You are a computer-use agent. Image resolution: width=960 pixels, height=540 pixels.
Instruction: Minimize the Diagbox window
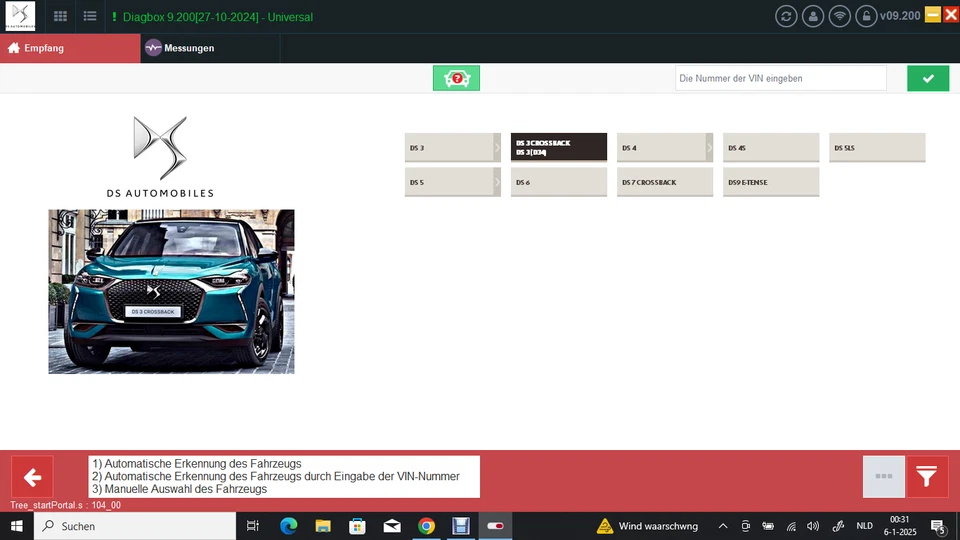pos(932,15)
